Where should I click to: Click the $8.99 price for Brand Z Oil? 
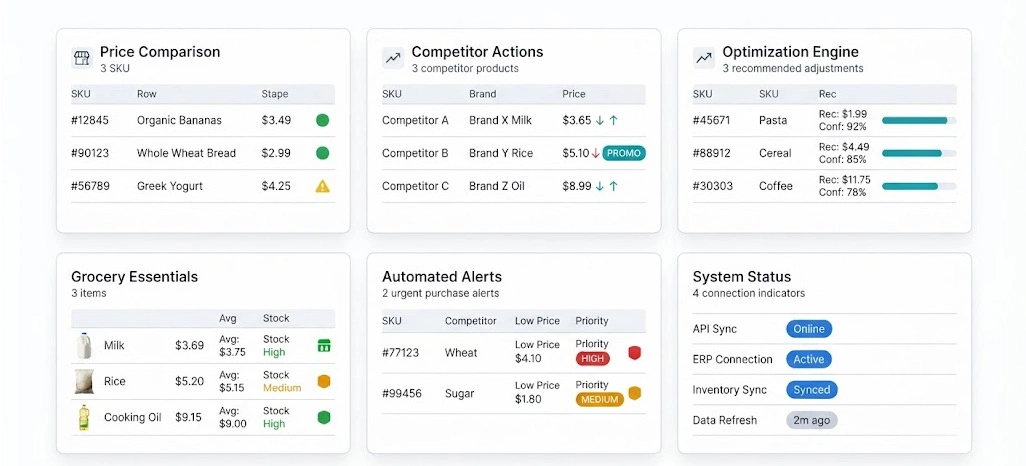pyautogui.click(x=577, y=186)
